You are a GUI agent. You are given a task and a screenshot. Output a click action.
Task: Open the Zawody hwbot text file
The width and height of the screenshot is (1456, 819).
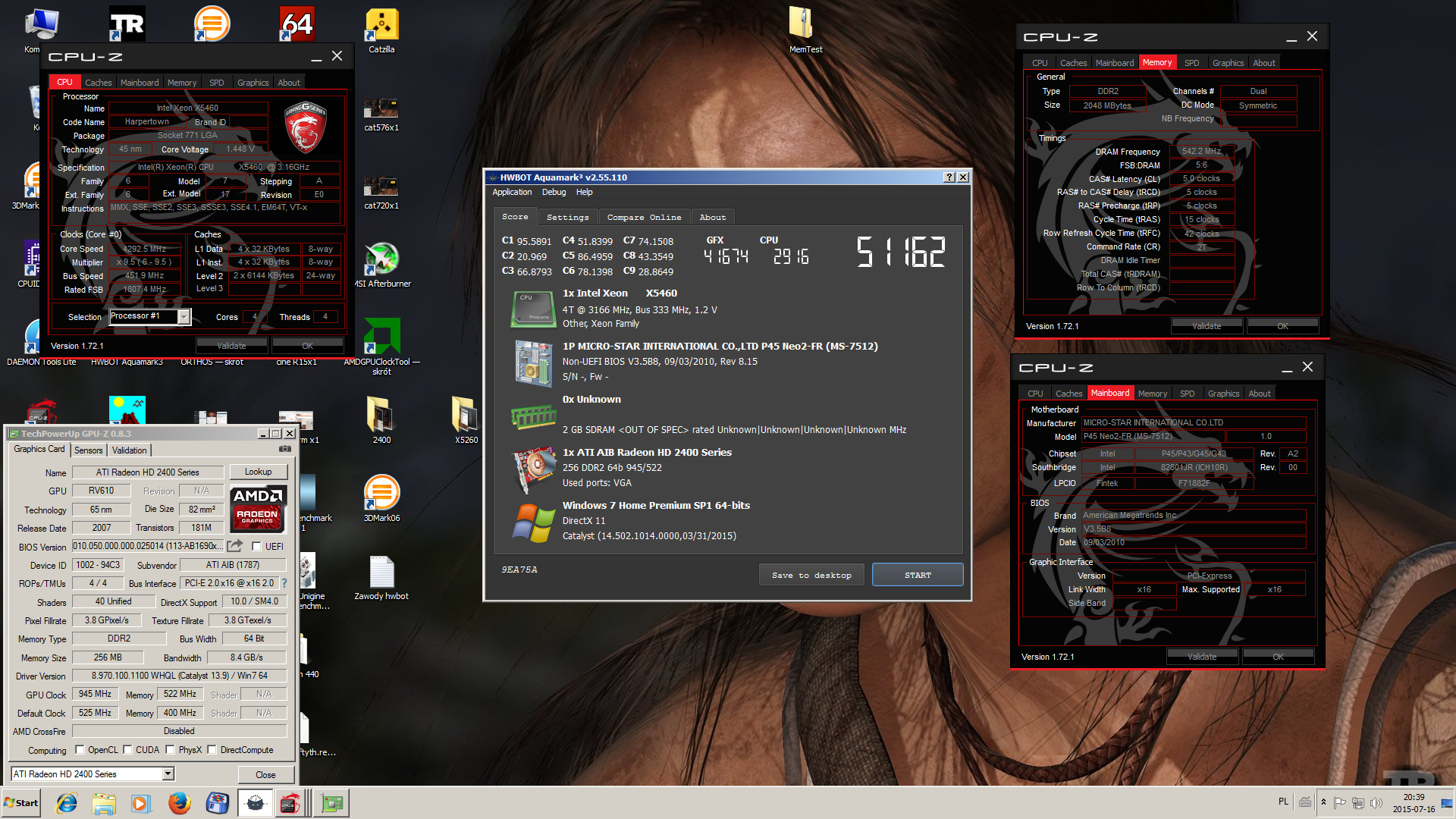click(381, 578)
